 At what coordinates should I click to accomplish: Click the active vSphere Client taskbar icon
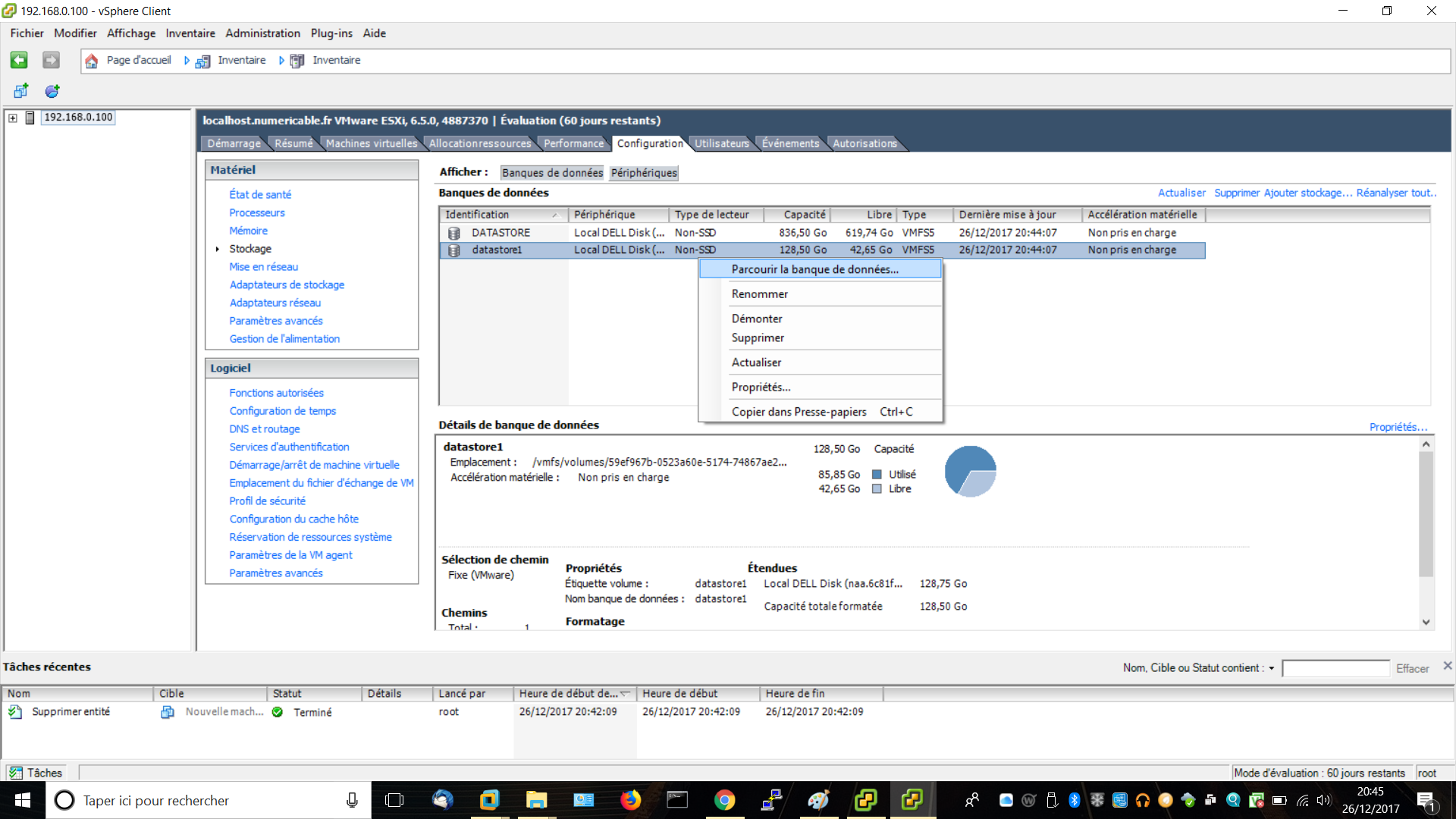[912, 800]
